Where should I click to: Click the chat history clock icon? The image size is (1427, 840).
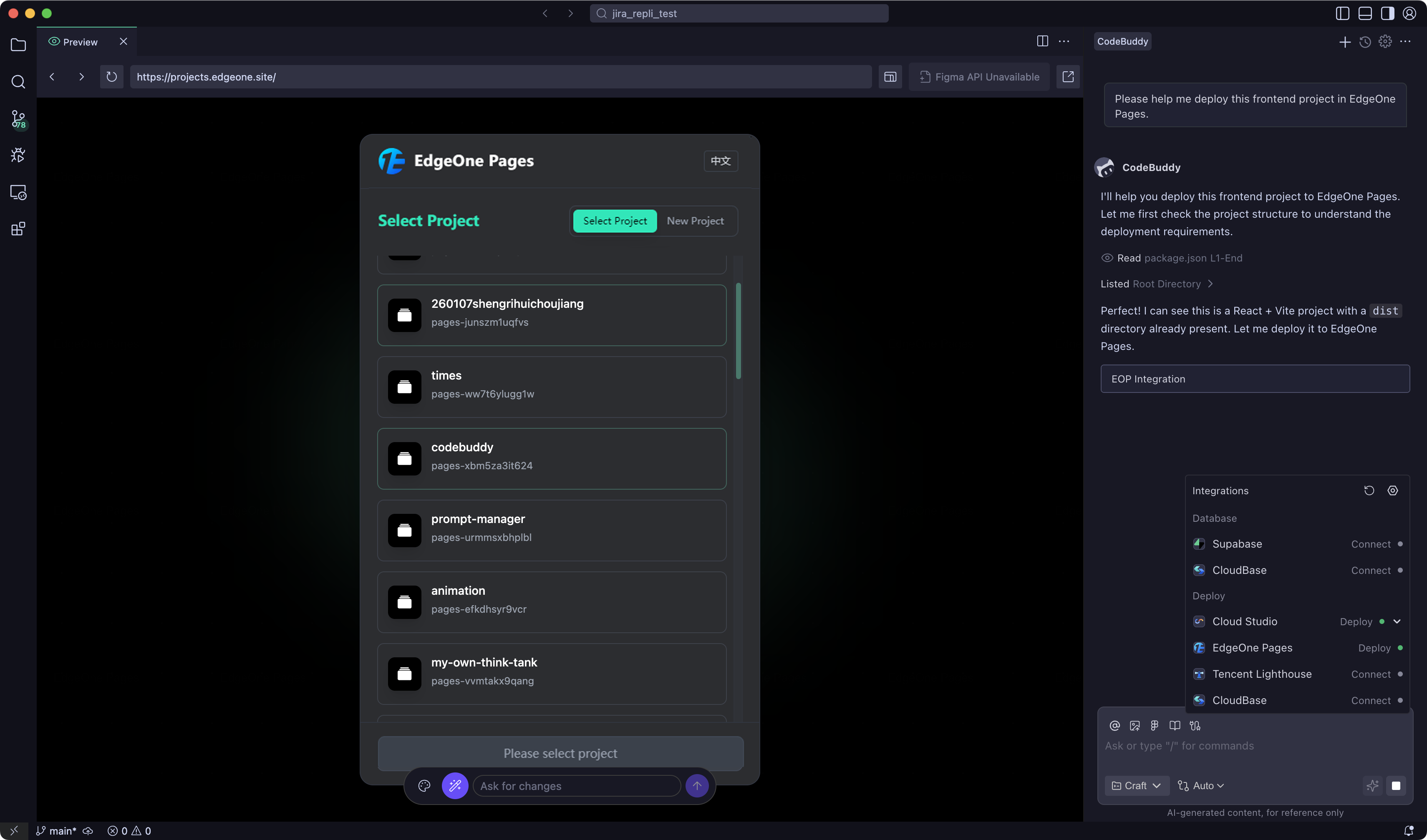(1365, 42)
